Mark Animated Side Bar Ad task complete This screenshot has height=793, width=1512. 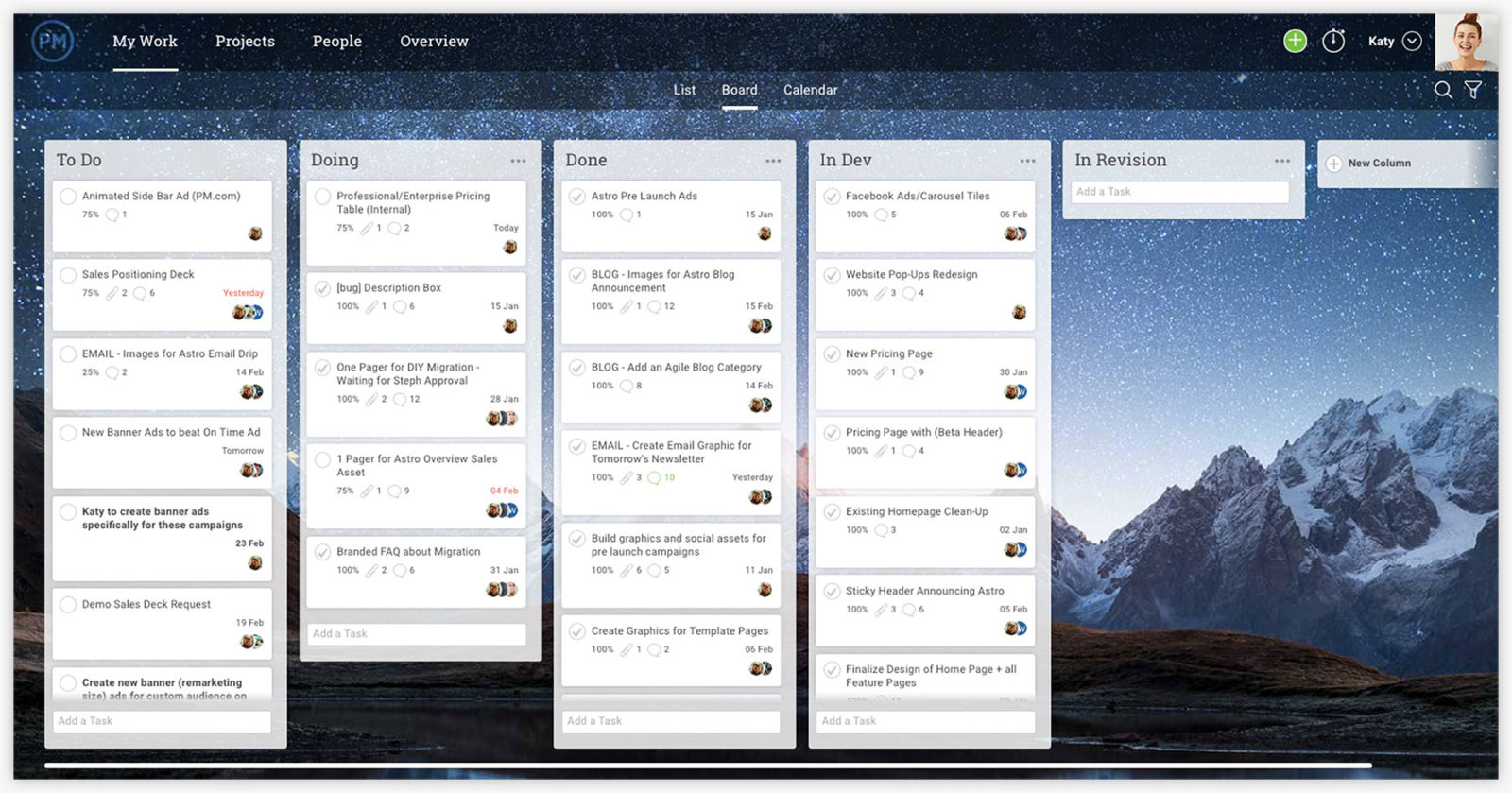tap(68, 197)
